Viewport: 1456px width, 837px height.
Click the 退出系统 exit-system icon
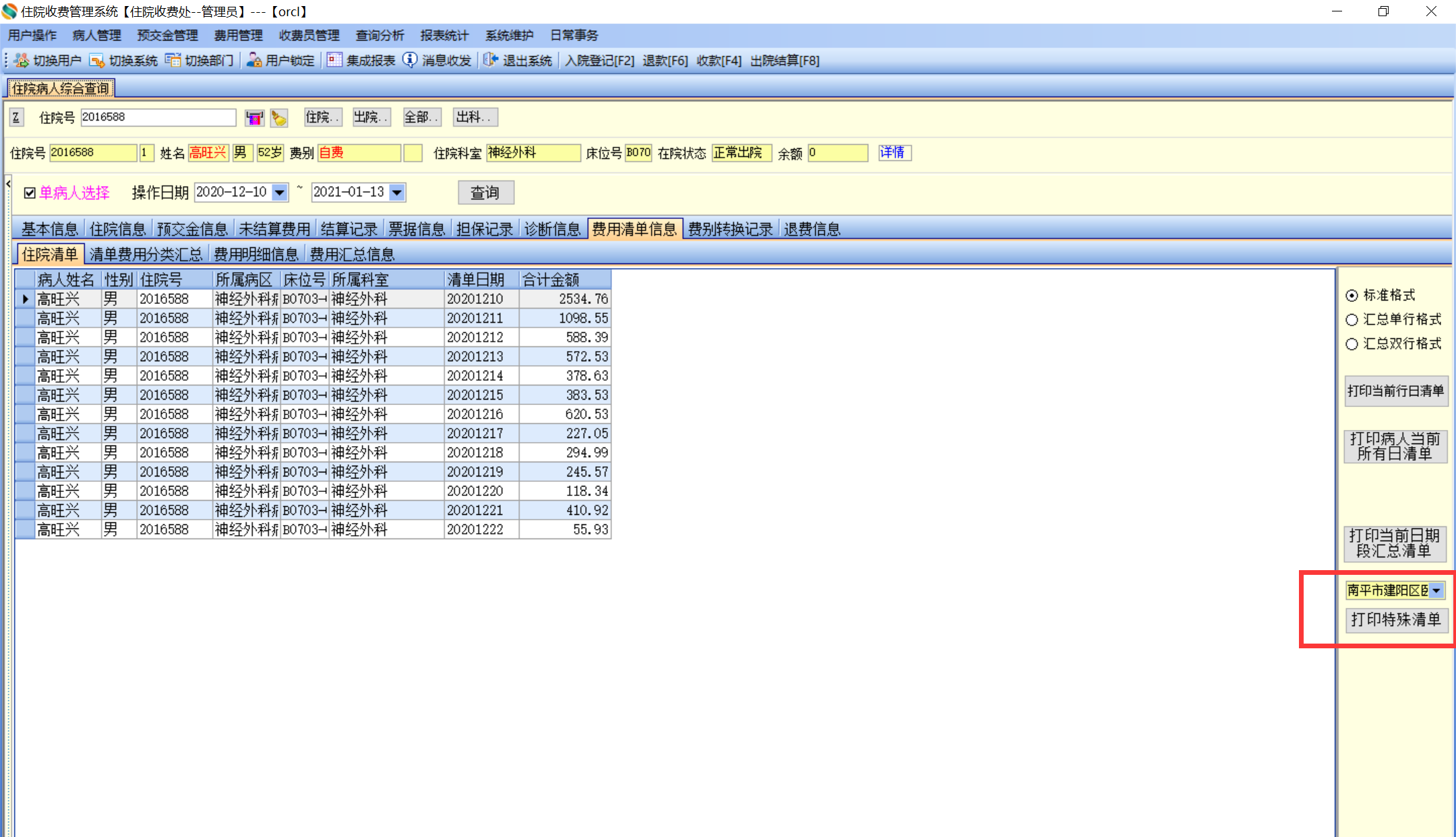[x=491, y=61]
